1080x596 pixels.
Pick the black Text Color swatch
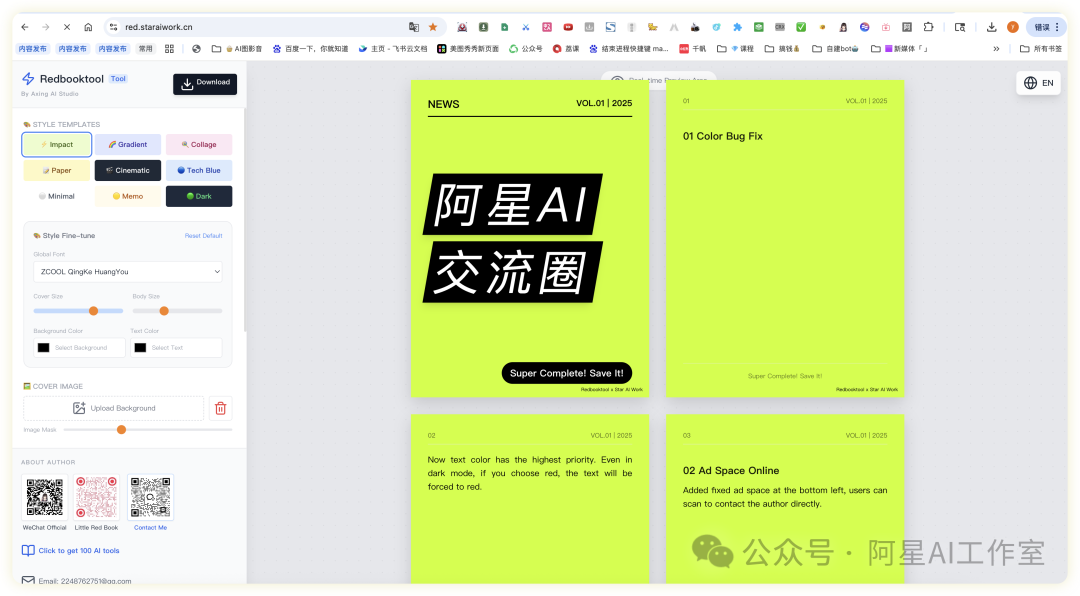click(141, 348)
